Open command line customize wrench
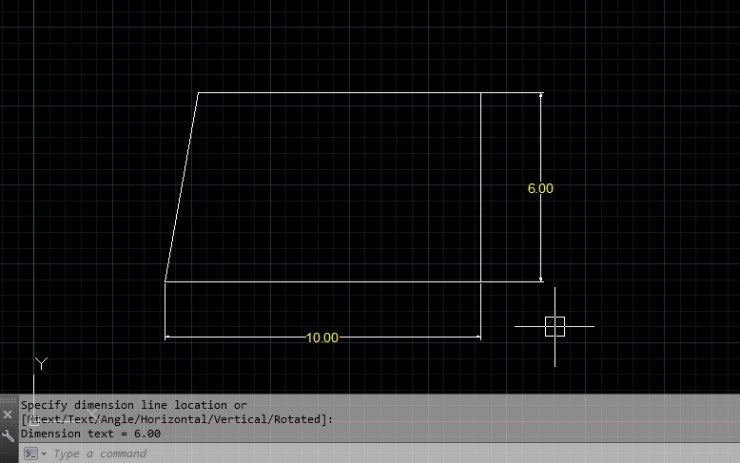The width and height of the screenshot is (740, 463). [8, 436]
